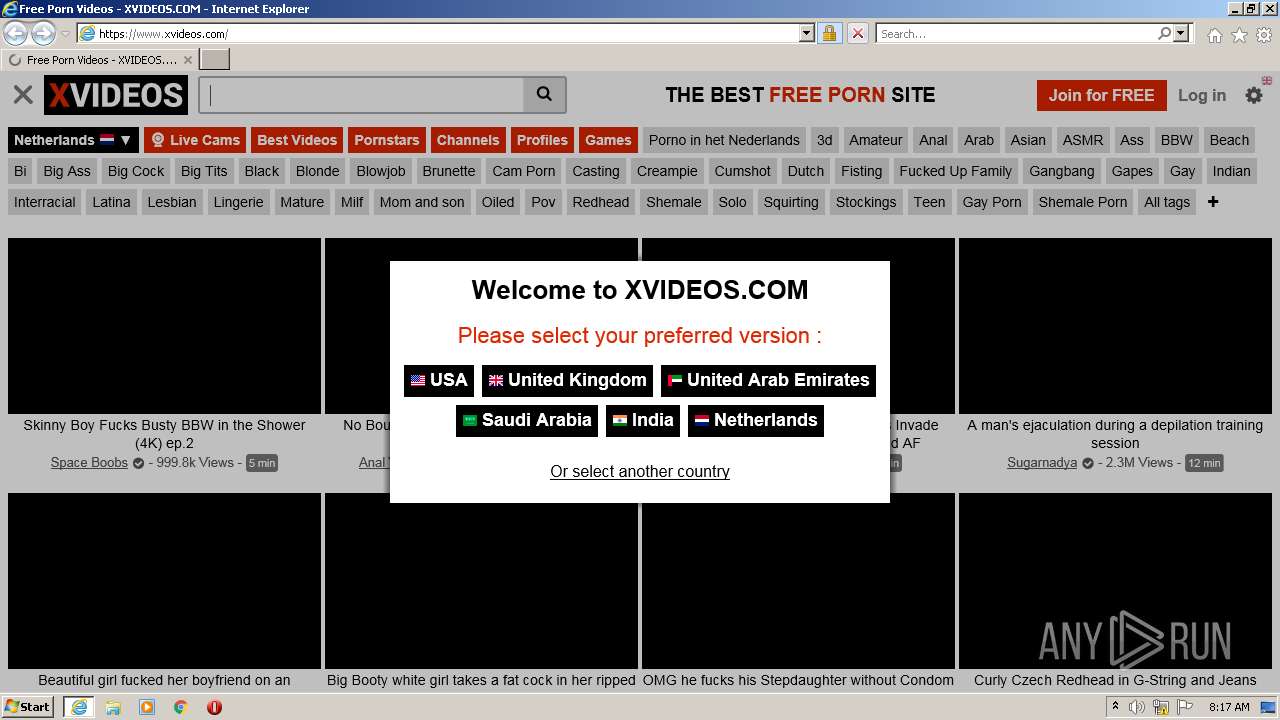
Task: Select the ASMR tag
Action: coord(1083,140)
